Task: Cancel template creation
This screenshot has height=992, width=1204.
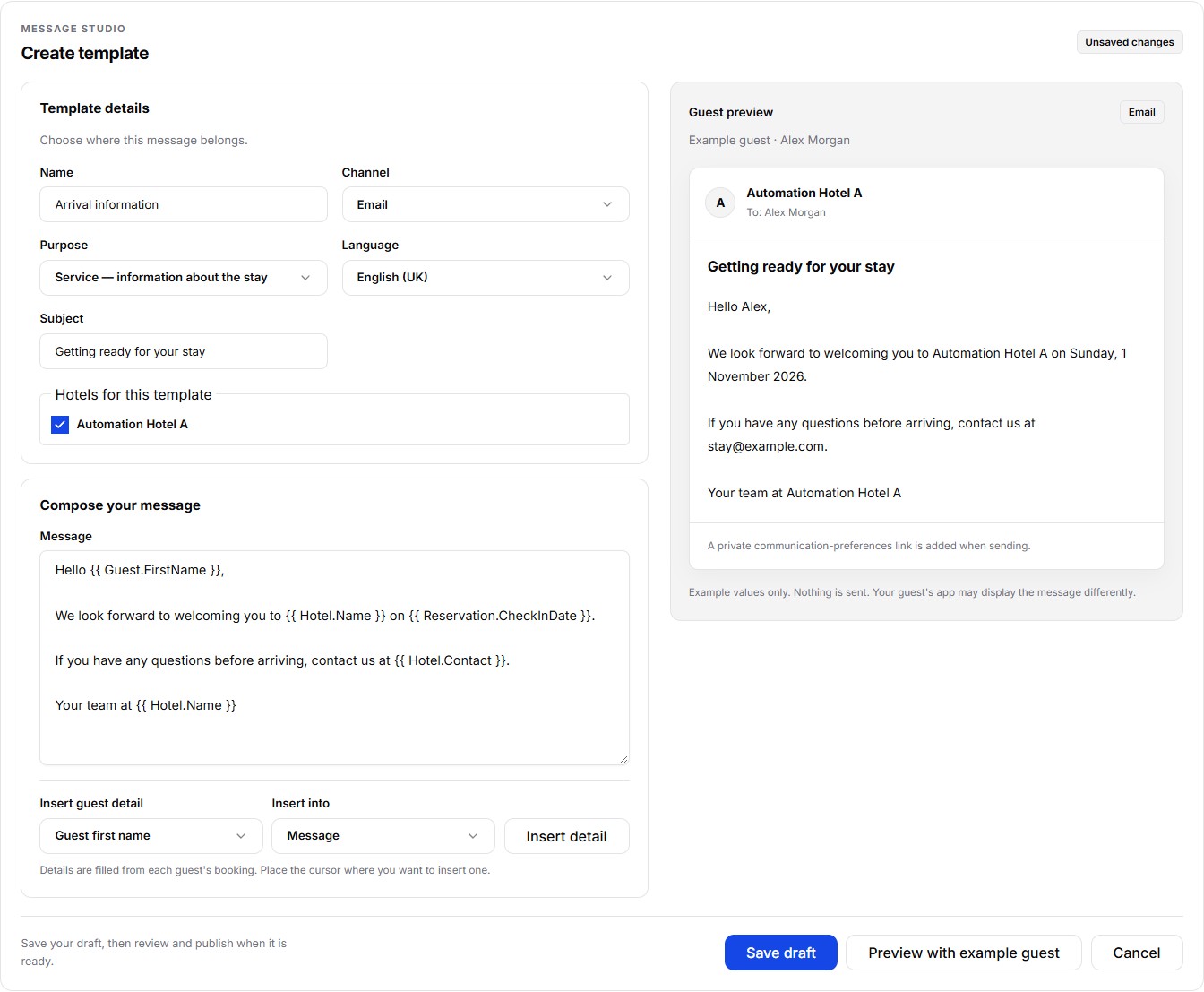Action: point(1137,953)
